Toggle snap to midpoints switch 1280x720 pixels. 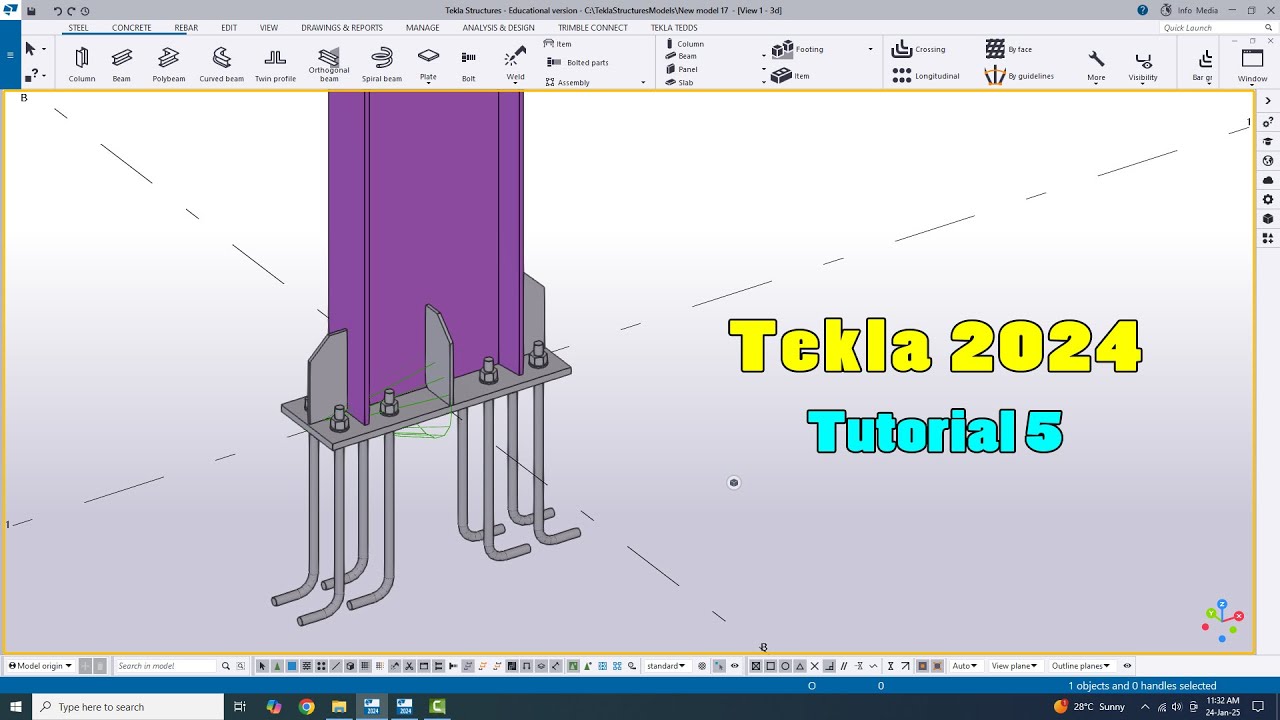(800, 666)
